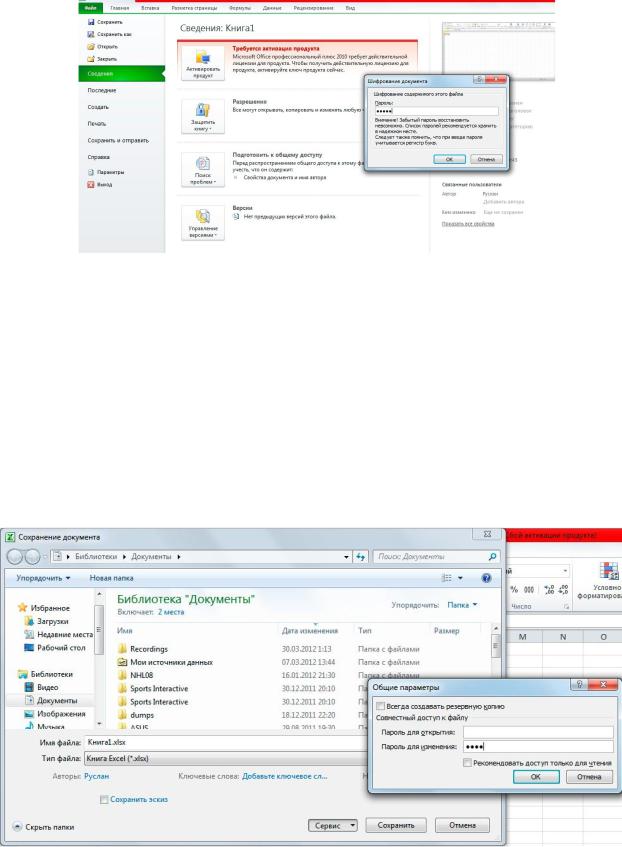Select Видео library in the navigation pane
The image size is (622, 847).
point(42,687)
